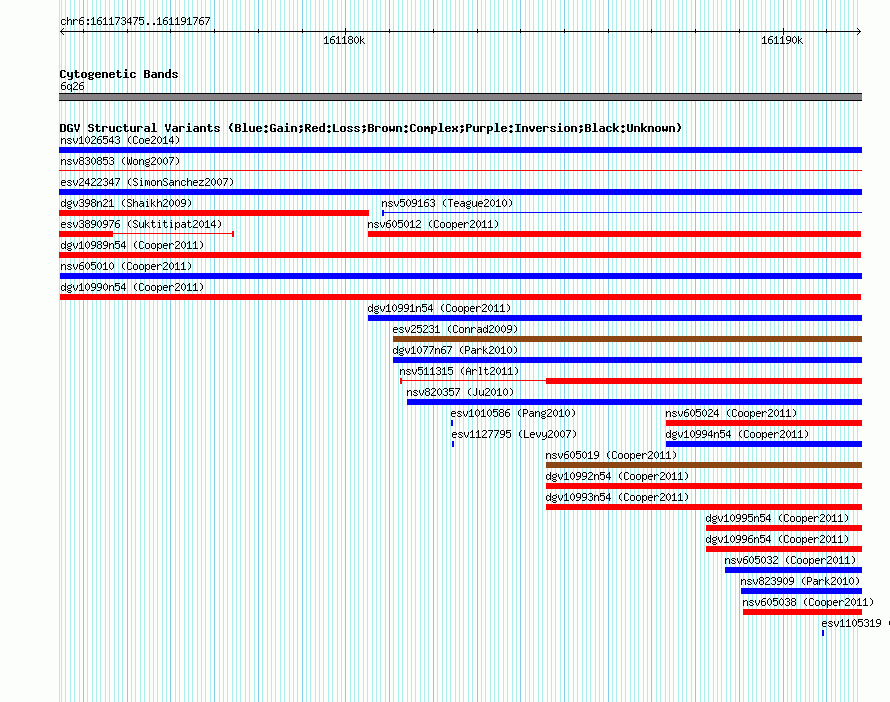The height and width of the screenshot is (702, 890).
Task: Select the esv1127795 (Levy2007) label
Action: pyautogui.click(x=514, y=434)
